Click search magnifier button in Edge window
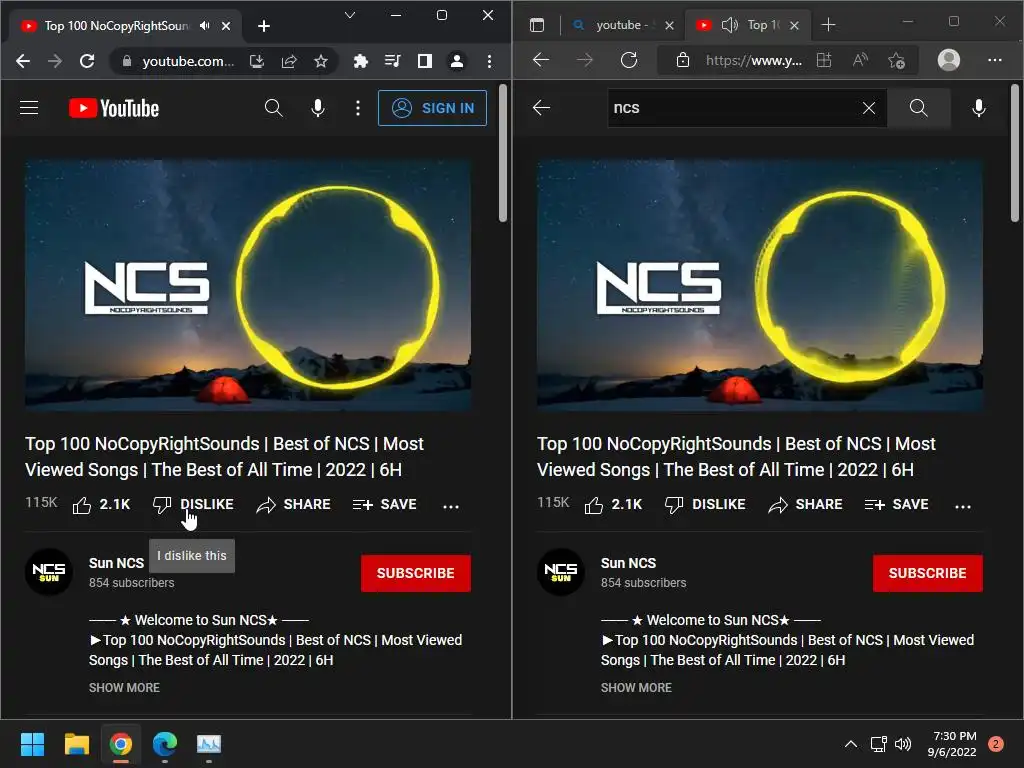 (919, 108)
